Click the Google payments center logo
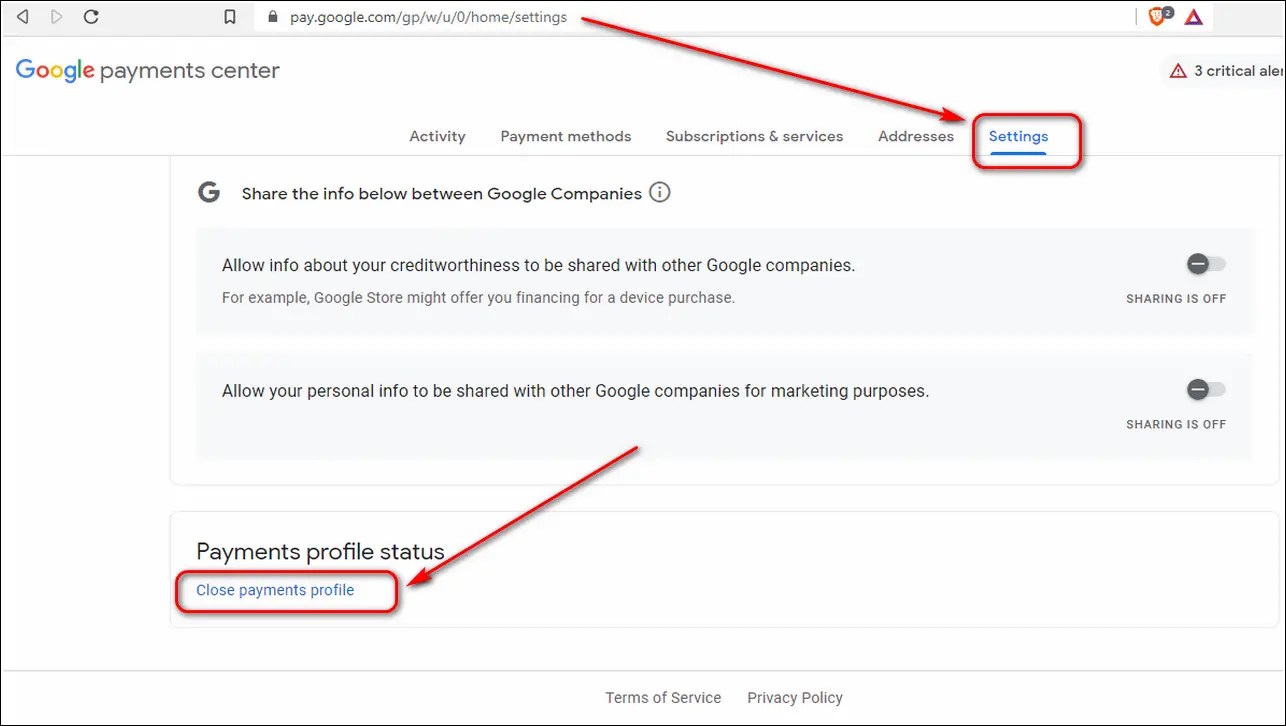The height and width of the screenshot is (726, 1286). pyautogui.click(x=148, y=71)
